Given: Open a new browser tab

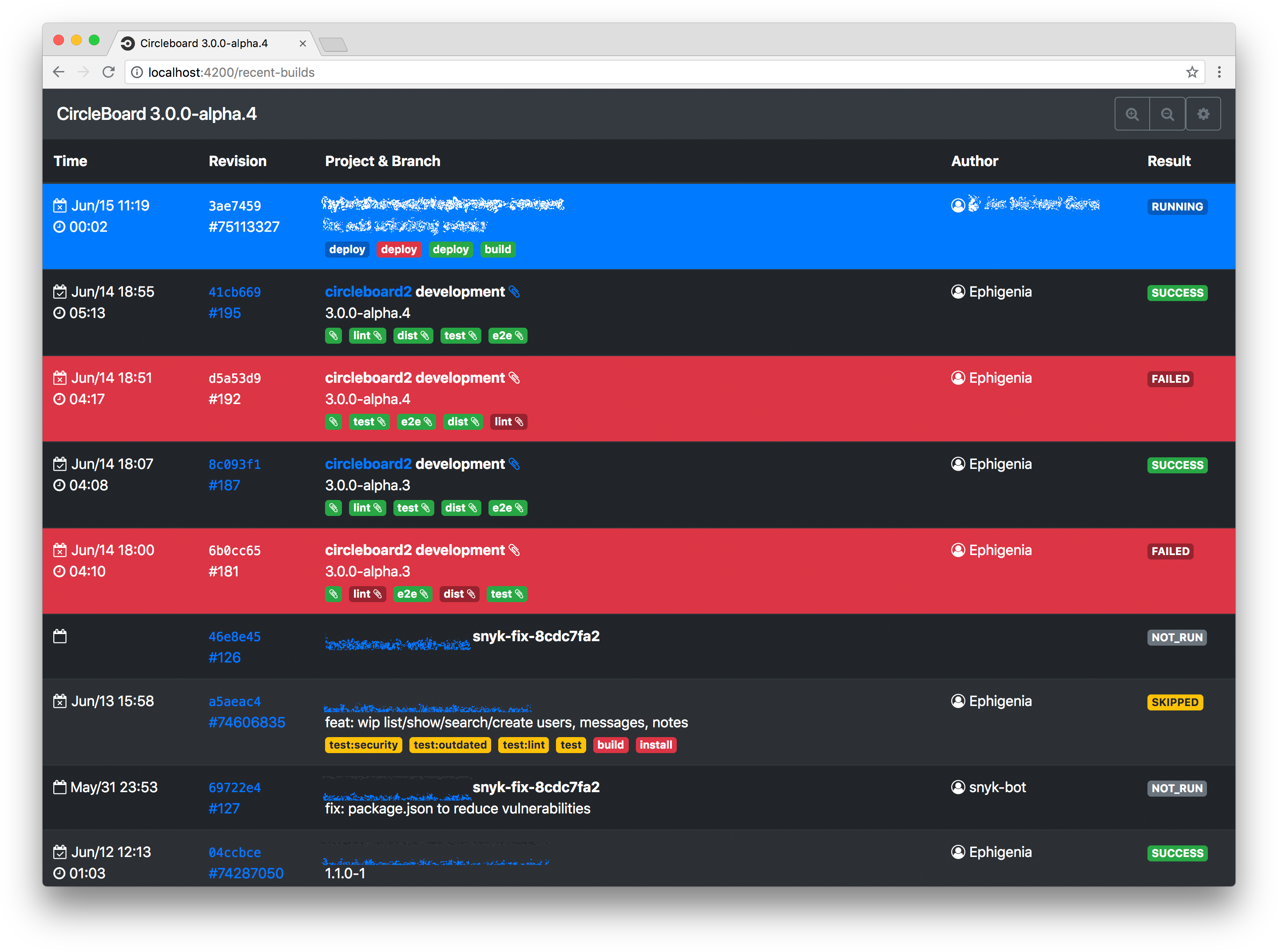Looking at the screenshot, I should tap(333, 44).
